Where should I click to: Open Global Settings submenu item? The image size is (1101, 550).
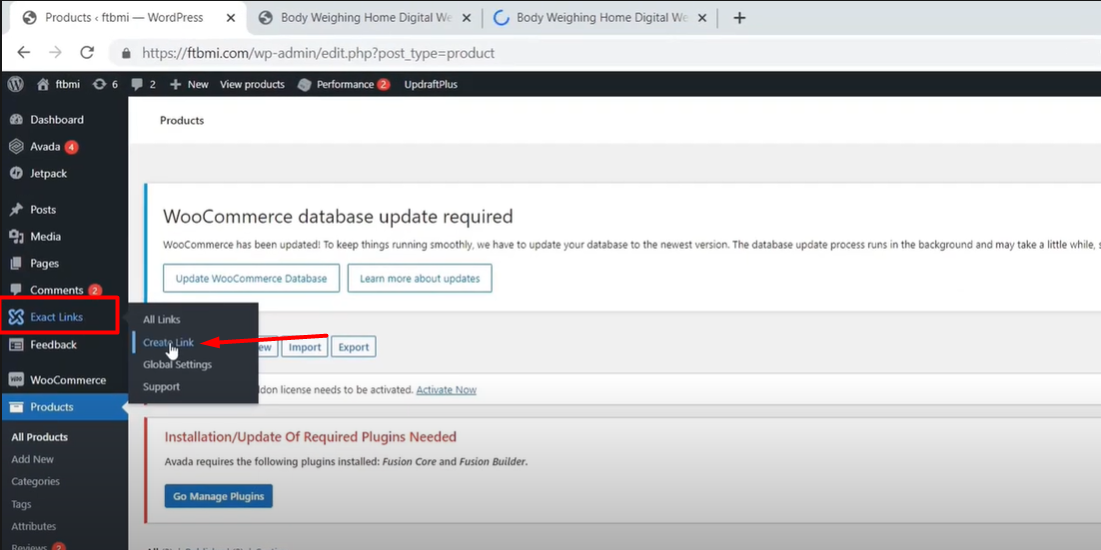pyautogui.click(x=177, y=365)
